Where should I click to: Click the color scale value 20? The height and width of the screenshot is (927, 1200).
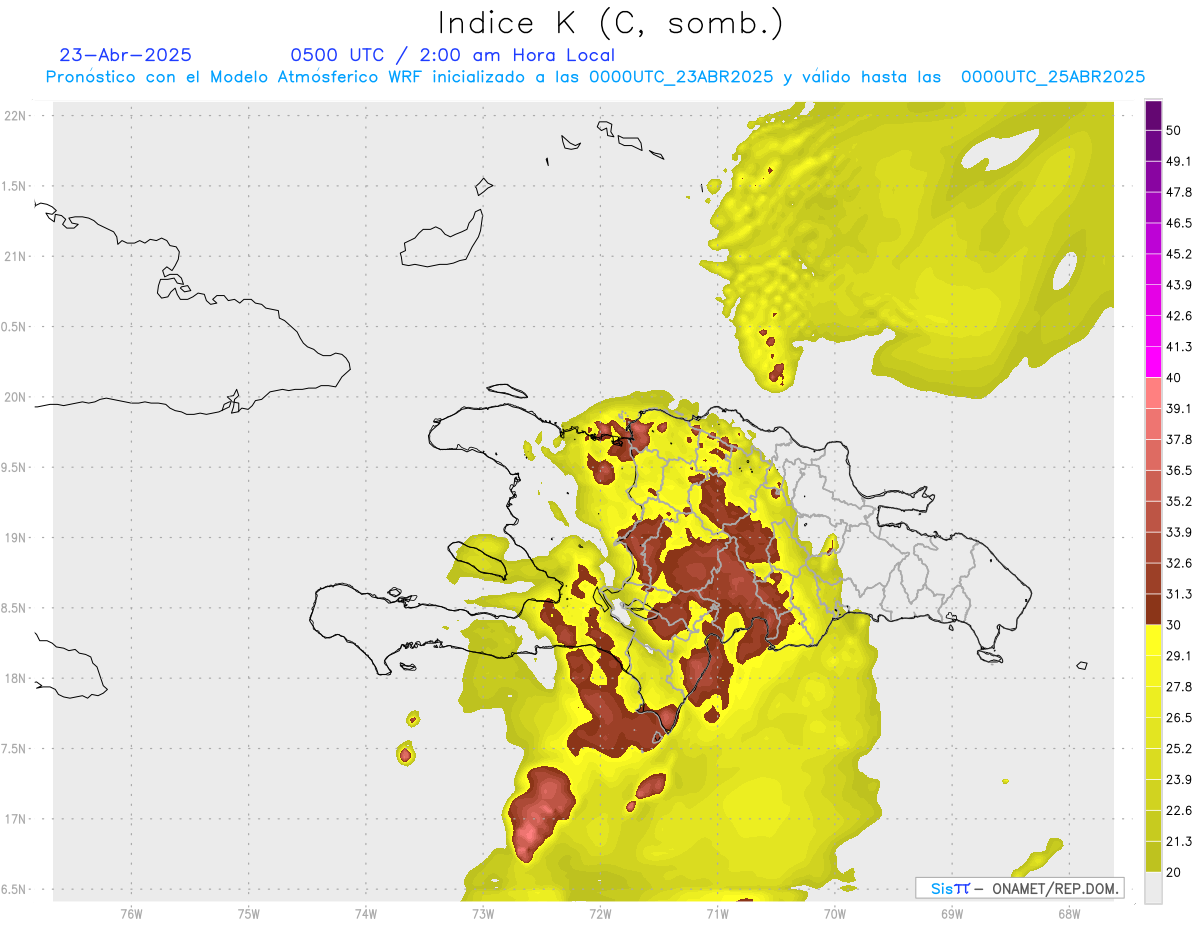(1175, 873)
